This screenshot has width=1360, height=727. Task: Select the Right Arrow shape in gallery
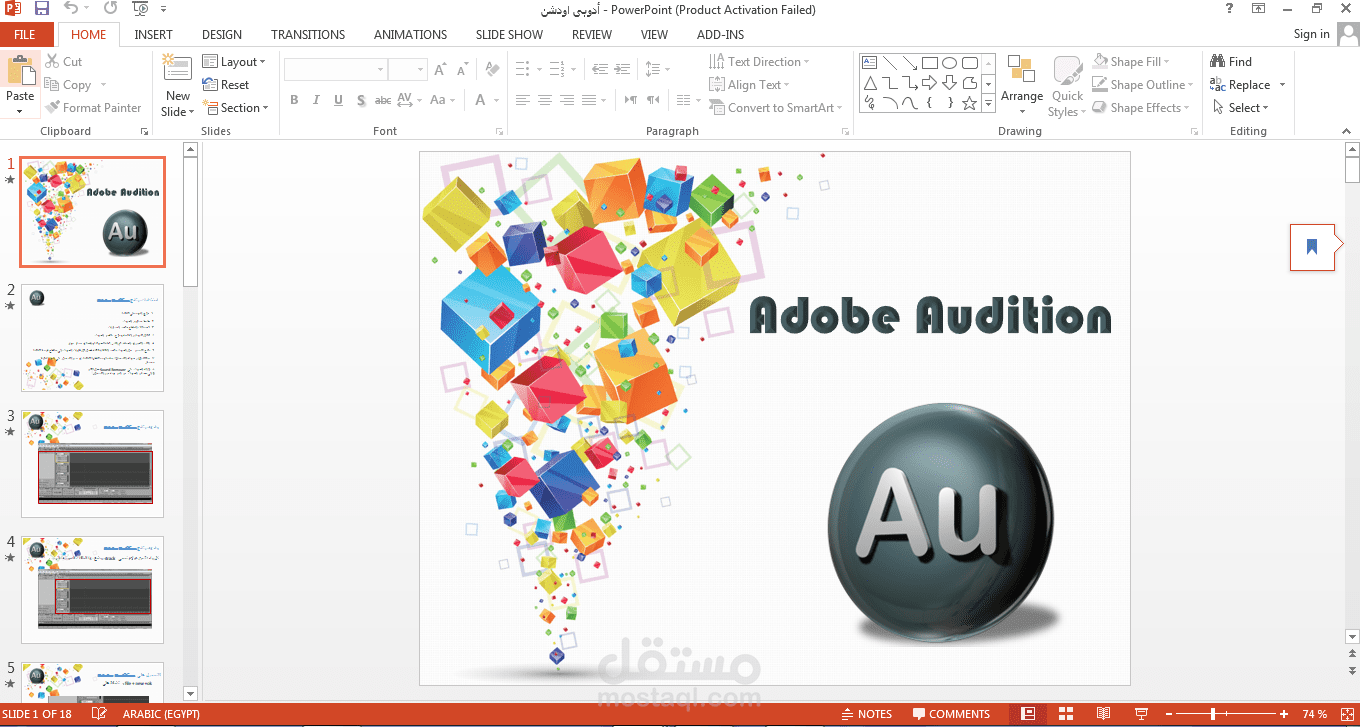930,82
